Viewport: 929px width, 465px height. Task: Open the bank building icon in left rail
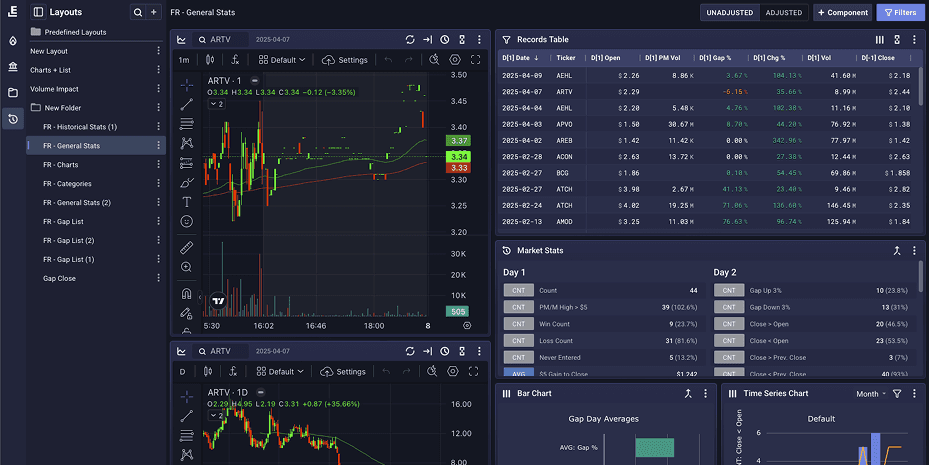pos(13,67)
